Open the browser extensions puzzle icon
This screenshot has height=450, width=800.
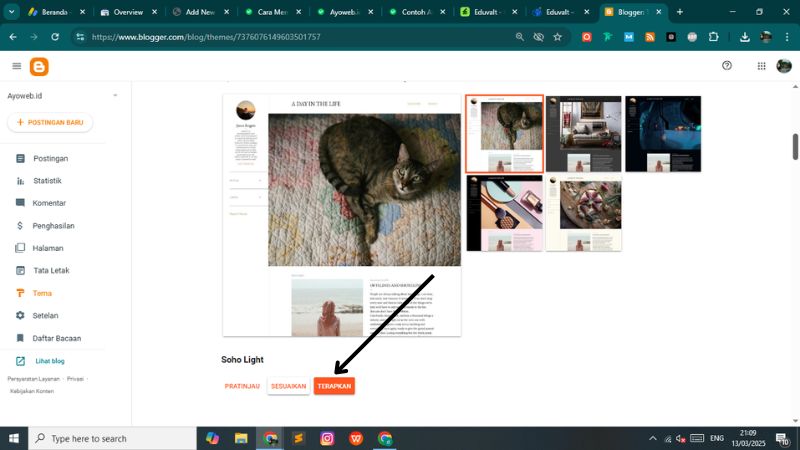point(713,37)
